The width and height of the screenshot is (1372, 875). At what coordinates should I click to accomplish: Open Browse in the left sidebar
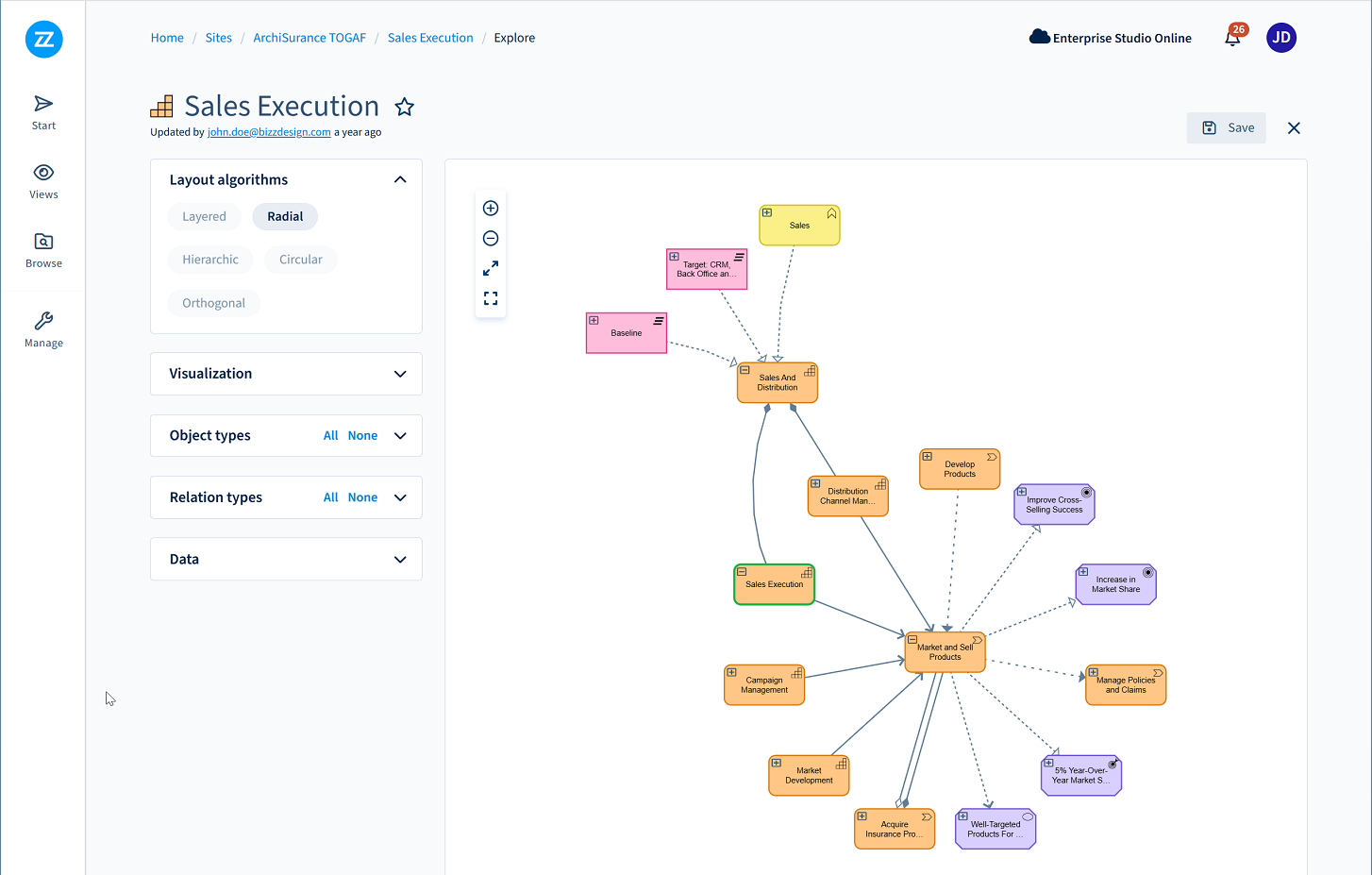coord(43,250)
